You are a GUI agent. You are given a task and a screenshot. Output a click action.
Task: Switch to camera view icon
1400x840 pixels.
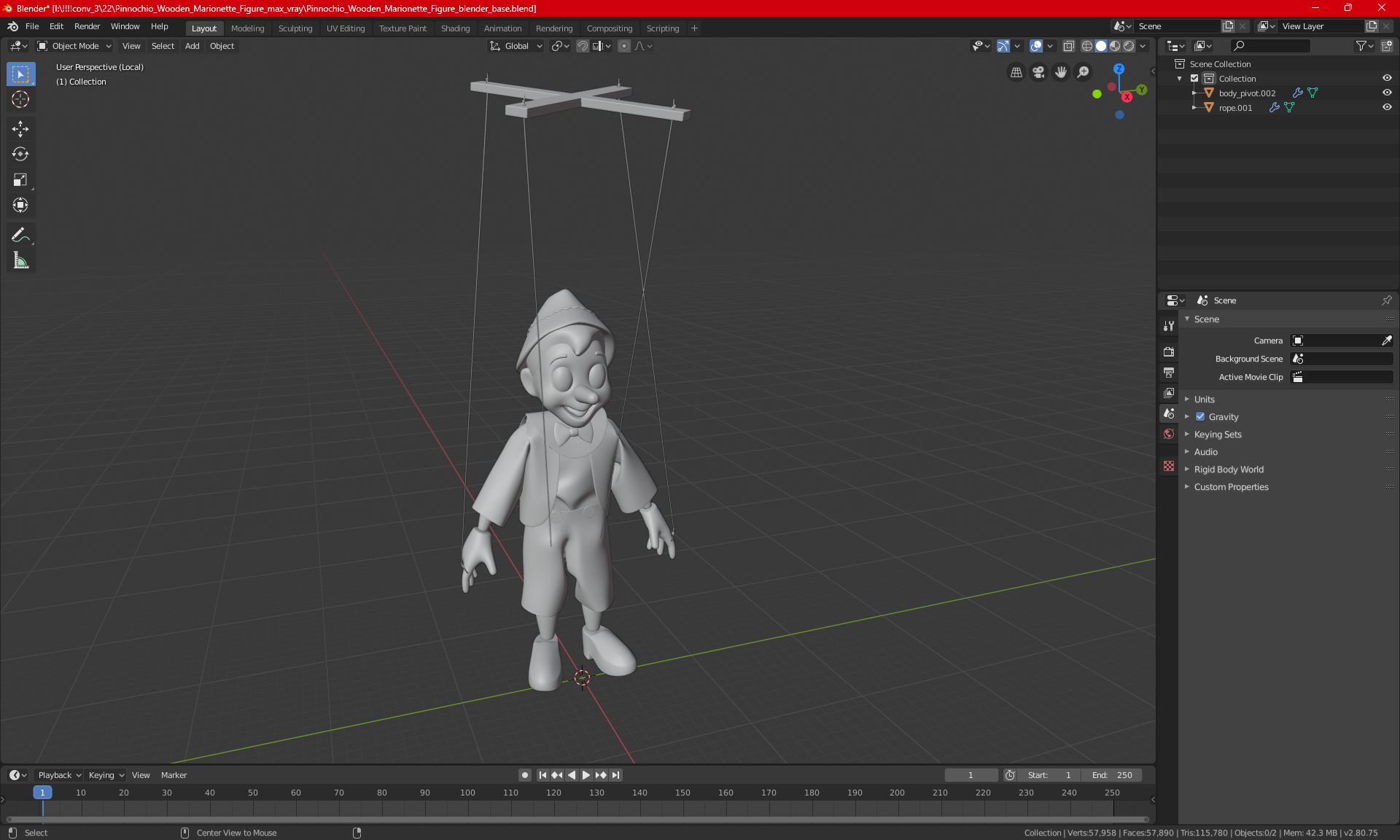(x=1038, y=72)
